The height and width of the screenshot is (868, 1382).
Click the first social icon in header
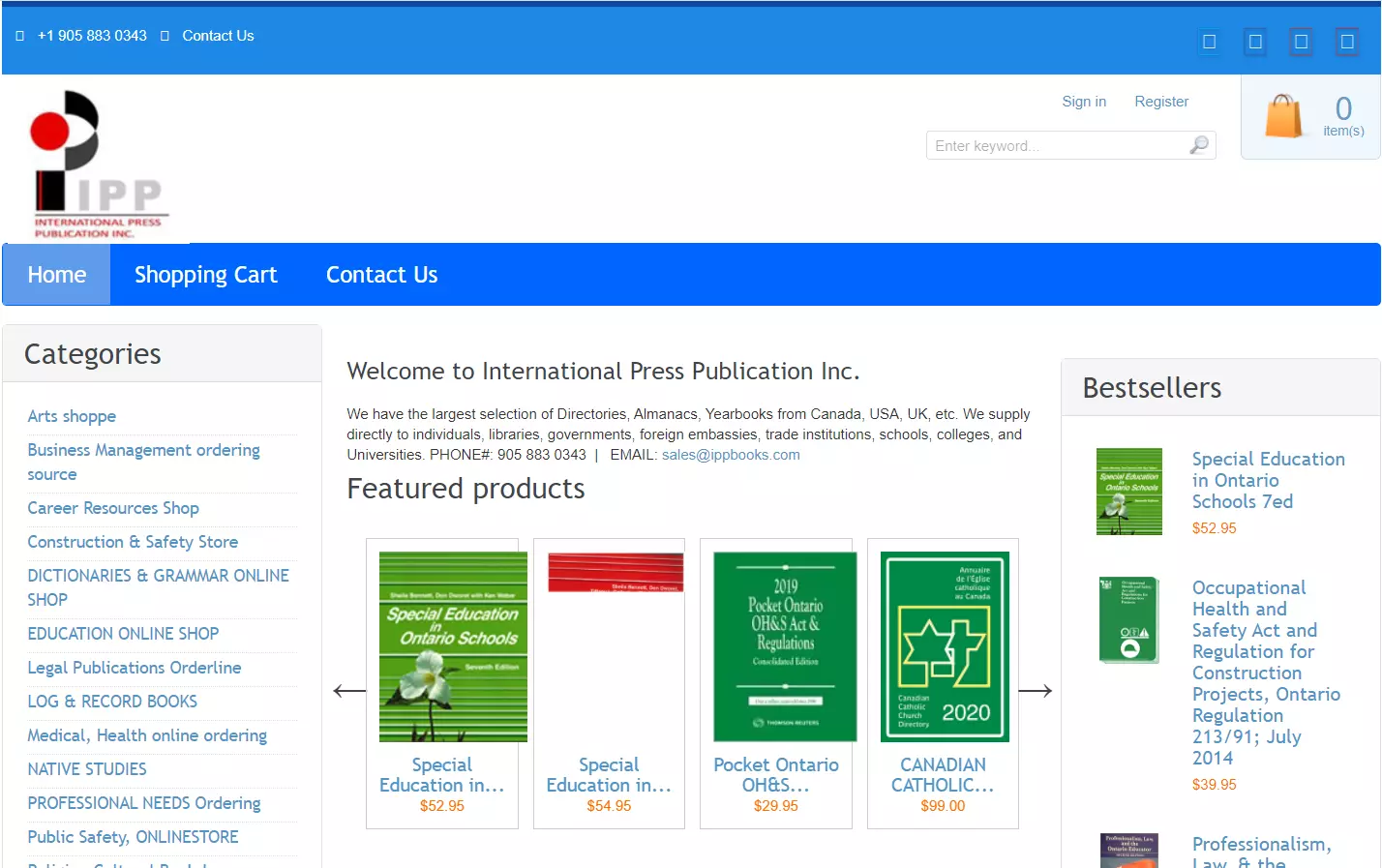click(1209, 42)
